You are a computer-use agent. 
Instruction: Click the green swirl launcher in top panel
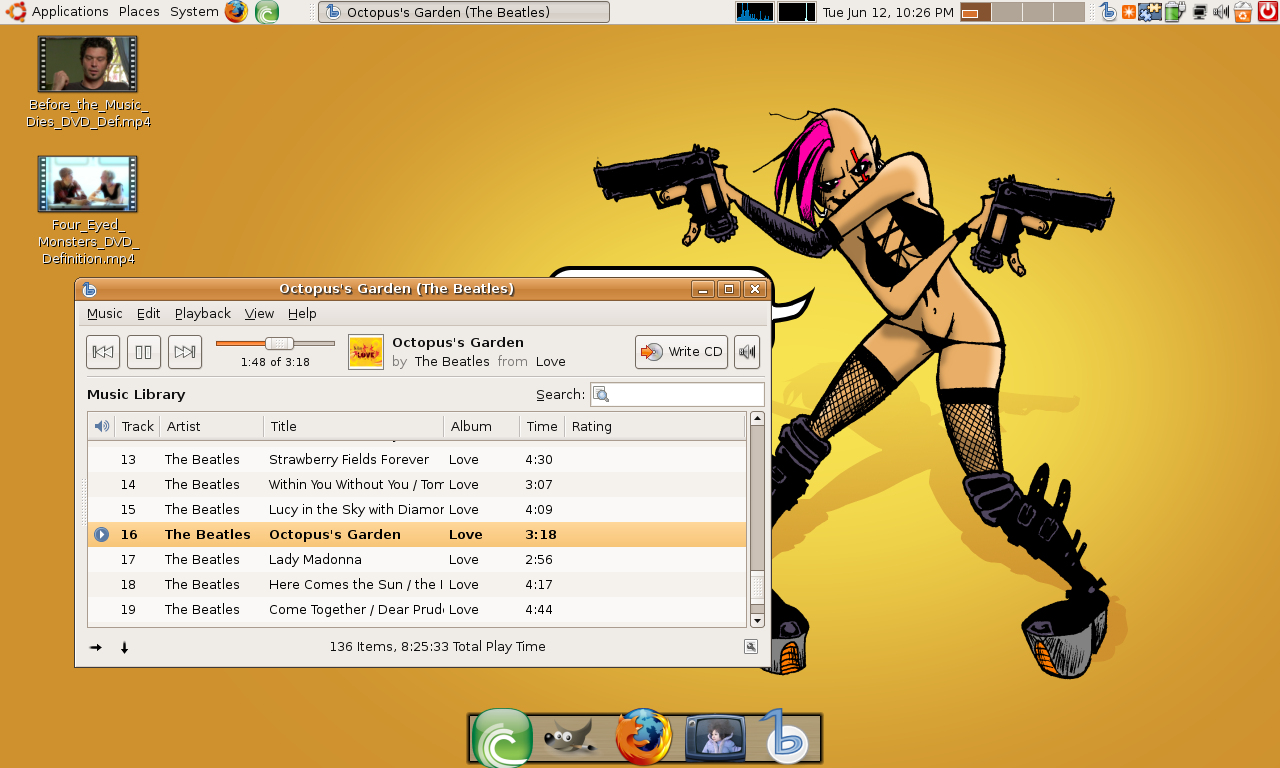(267, 12)
